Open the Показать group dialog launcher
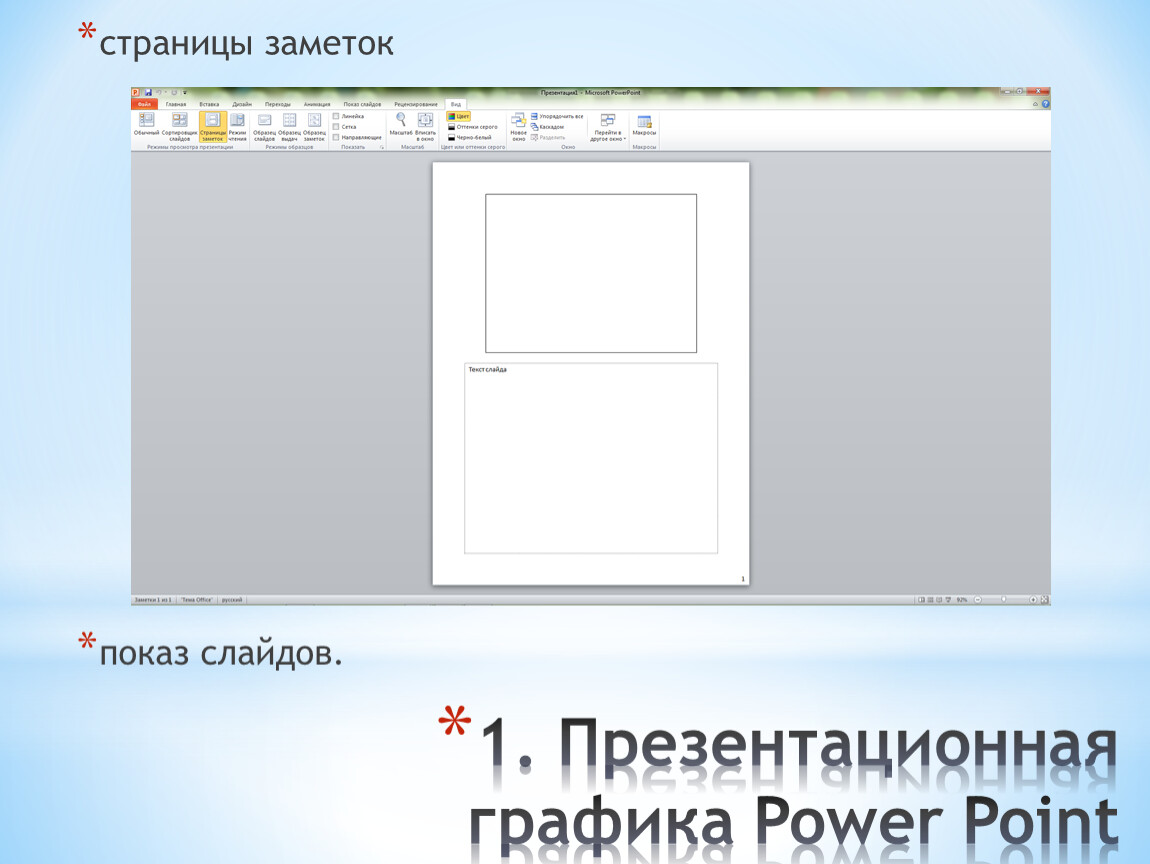 (x=382, y=147)
